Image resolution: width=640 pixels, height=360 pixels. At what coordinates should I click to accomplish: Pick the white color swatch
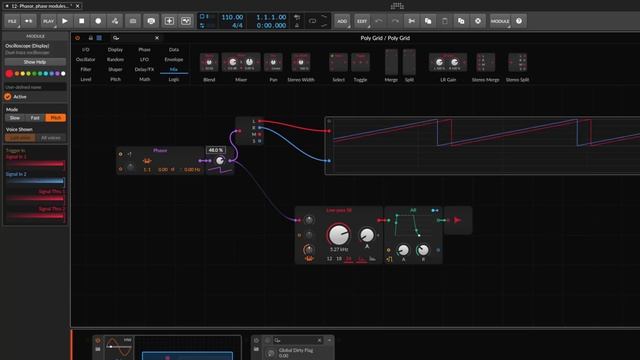tap(63, 73)
